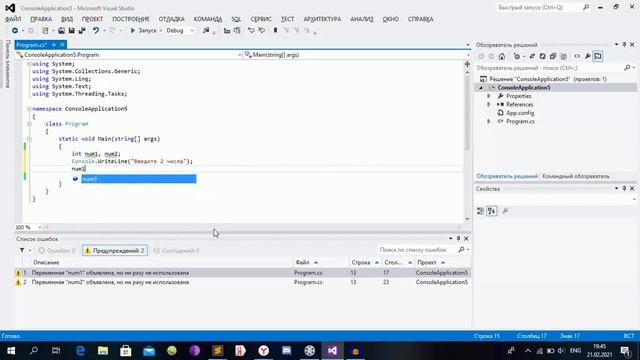
Task: Toggle the Предупреждений 2 warnings filter
Action: [x=115, y=251]
